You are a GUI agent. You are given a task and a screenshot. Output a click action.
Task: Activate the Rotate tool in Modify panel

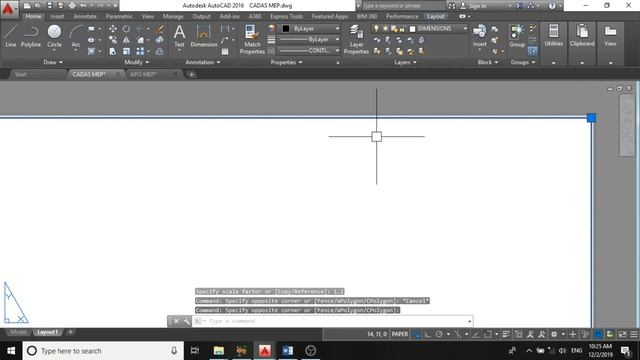pyautogui.click(x=127, y=29)
